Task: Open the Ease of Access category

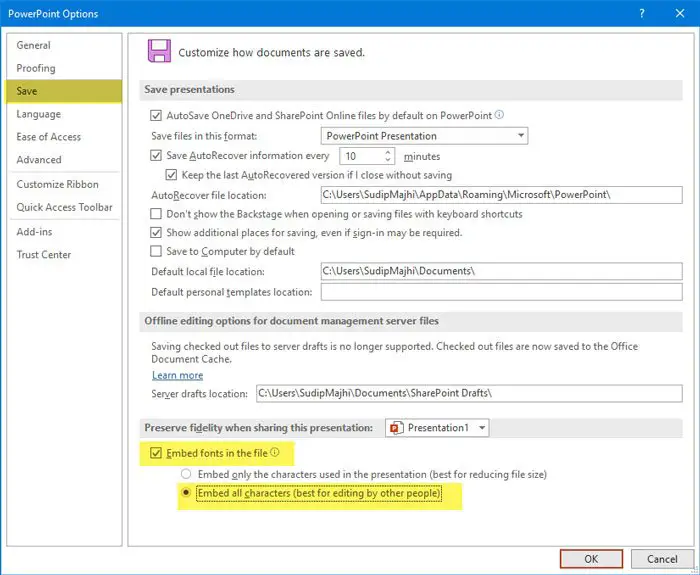Action: [64, 137]
